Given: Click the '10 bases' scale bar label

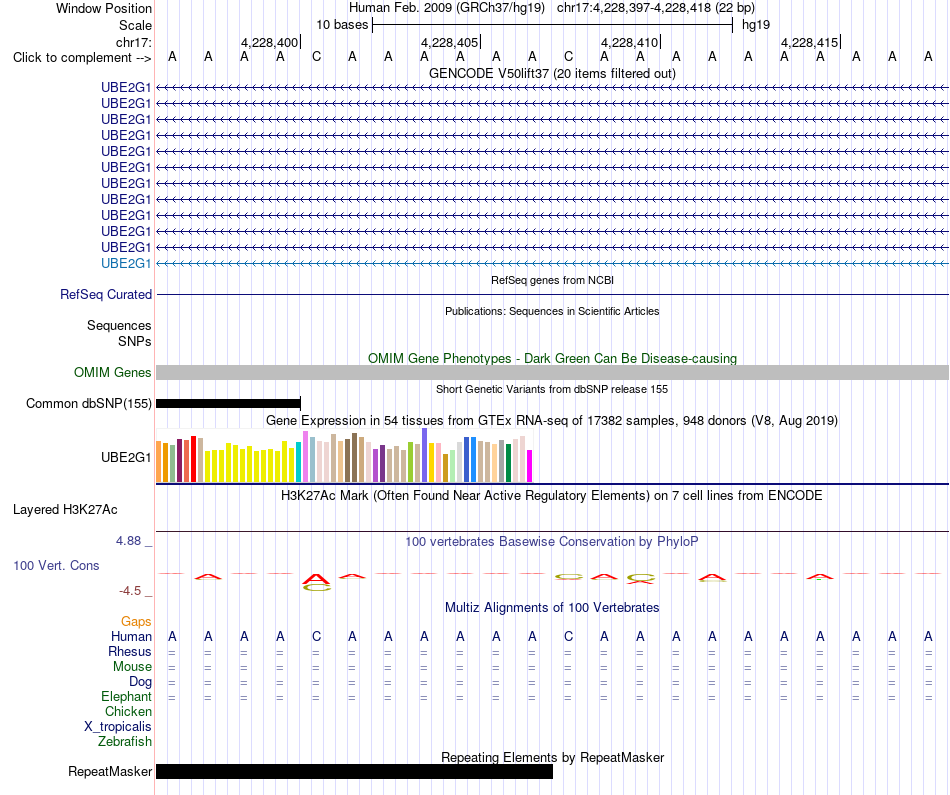Looking at the screenshot, I should click(x=342, y=25).
